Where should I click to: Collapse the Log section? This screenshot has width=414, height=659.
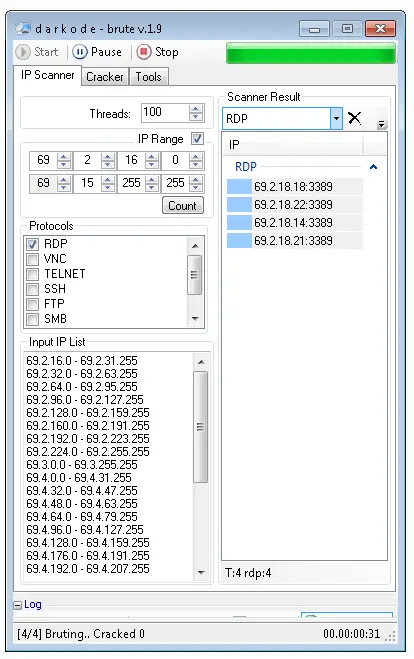(18, 605)
